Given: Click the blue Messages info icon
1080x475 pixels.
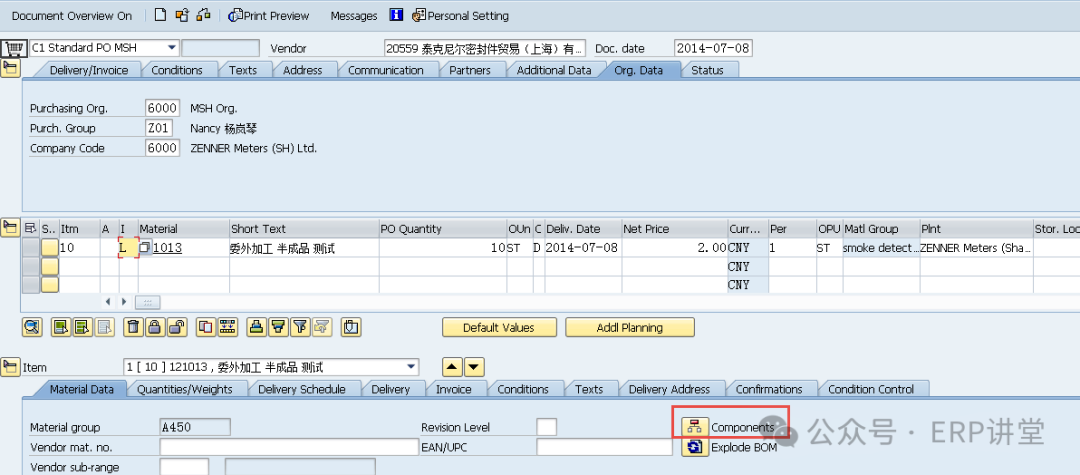Looking at the screenshot, I should click(x=395, y=15).
